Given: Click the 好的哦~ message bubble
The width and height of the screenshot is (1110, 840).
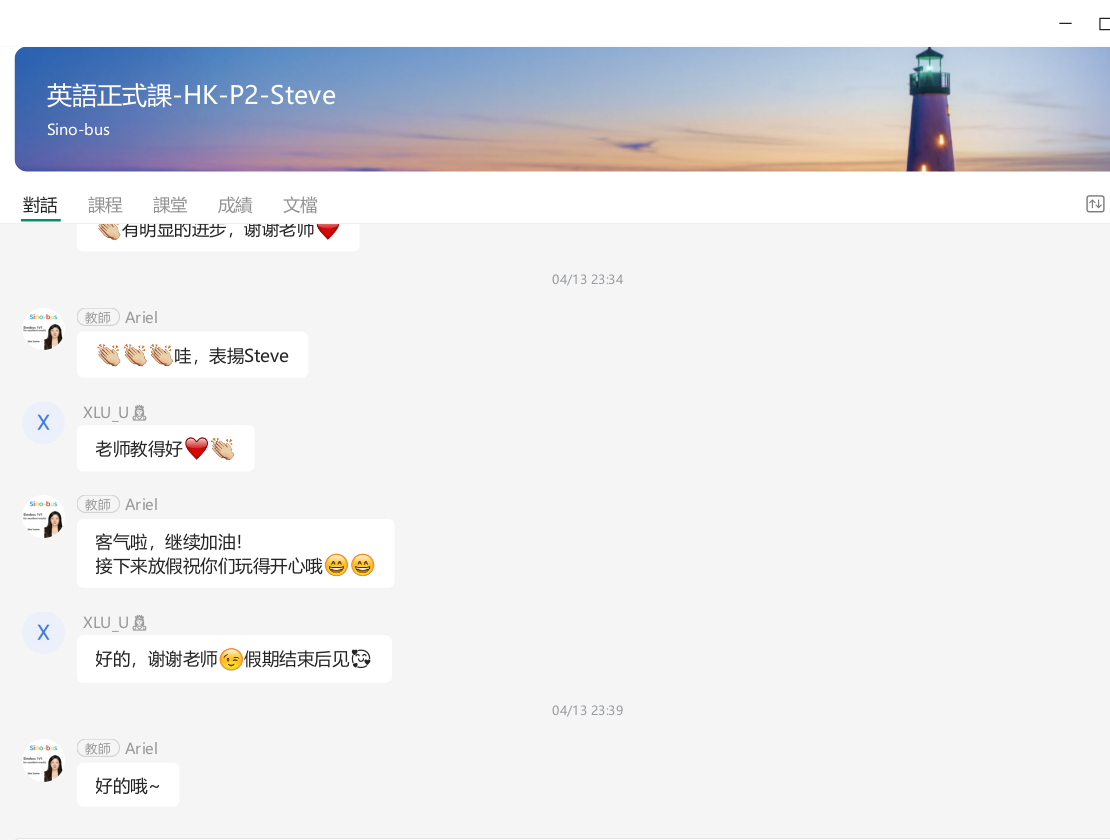Looking at the screenshot, I should point(128,786).
